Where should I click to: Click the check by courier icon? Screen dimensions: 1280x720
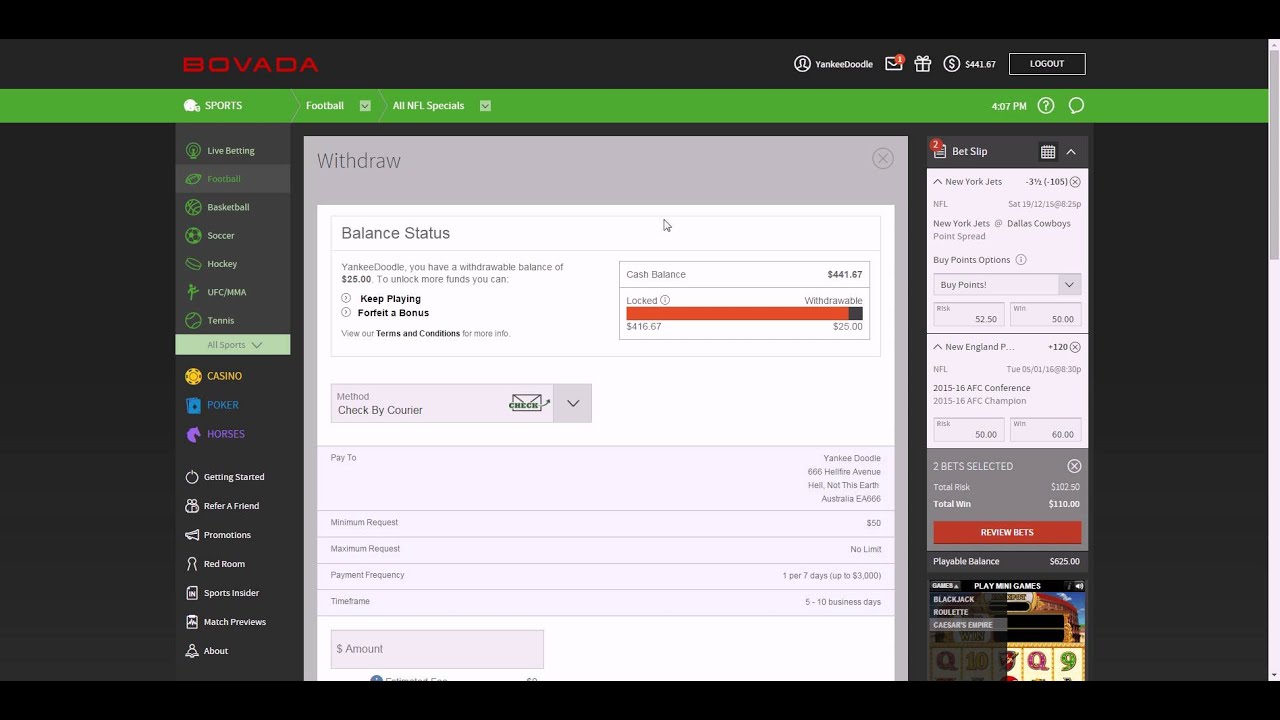[529, 403]
